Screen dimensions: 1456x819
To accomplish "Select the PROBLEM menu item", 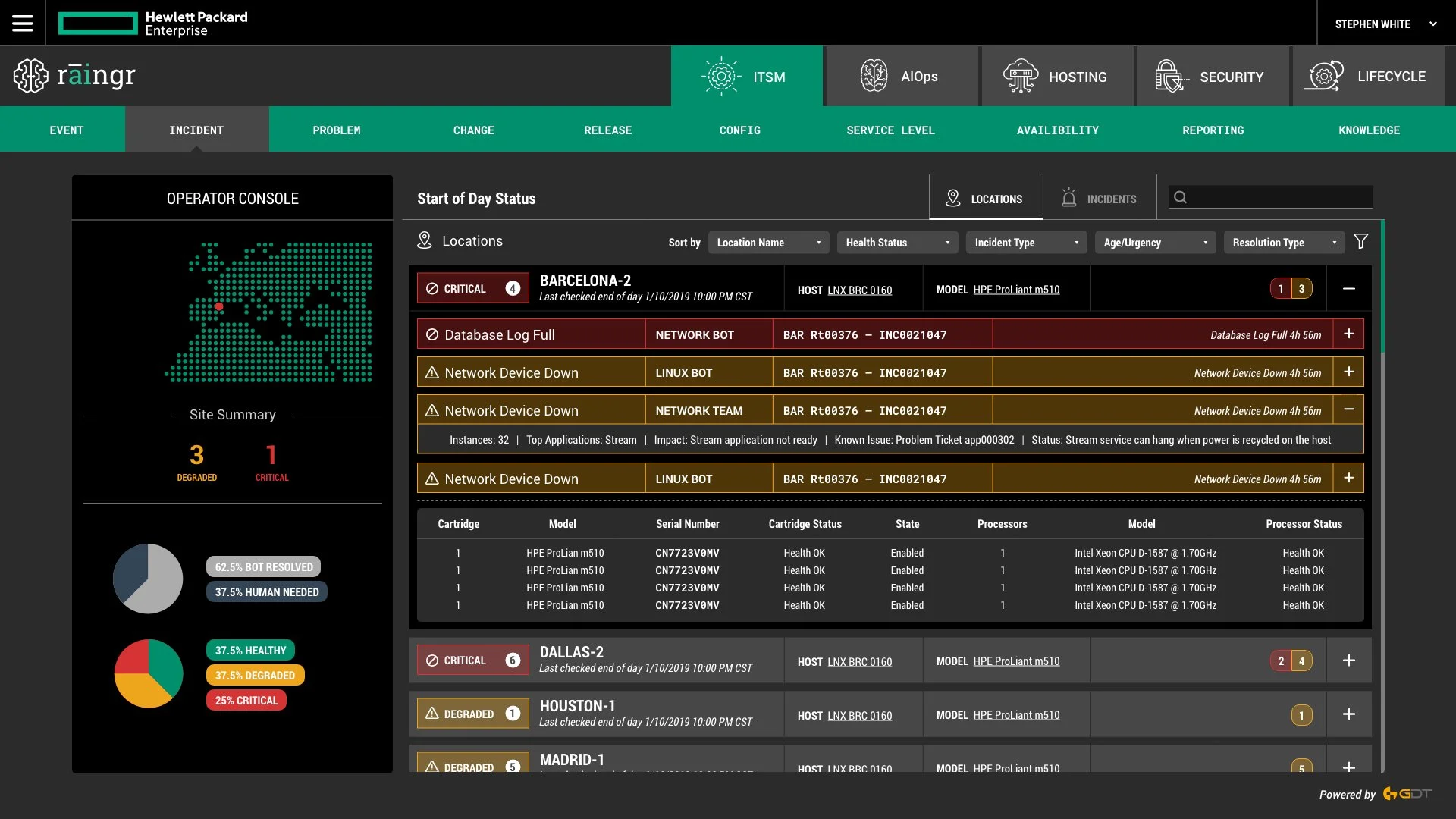I will (336, 130).
